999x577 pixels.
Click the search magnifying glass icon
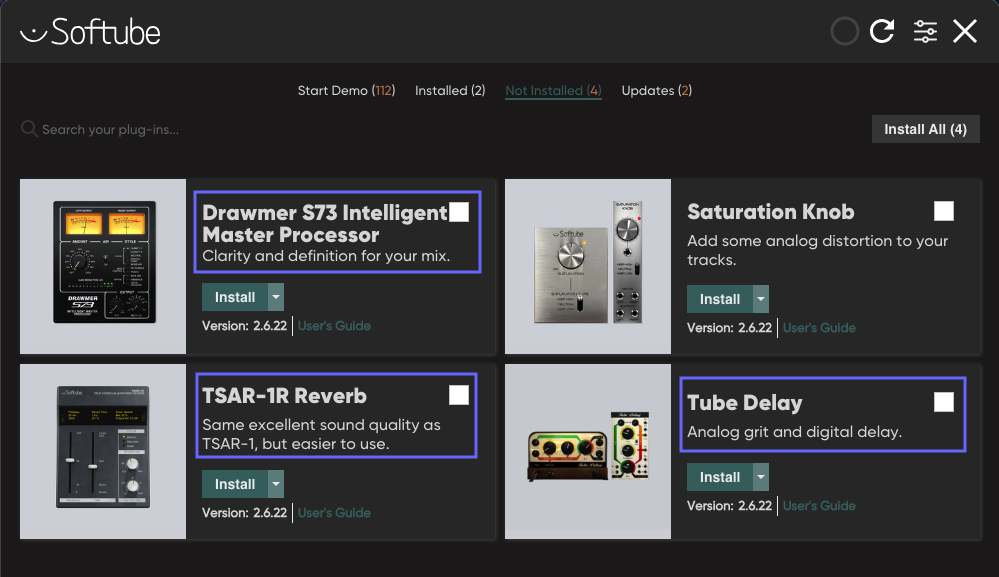29,128
